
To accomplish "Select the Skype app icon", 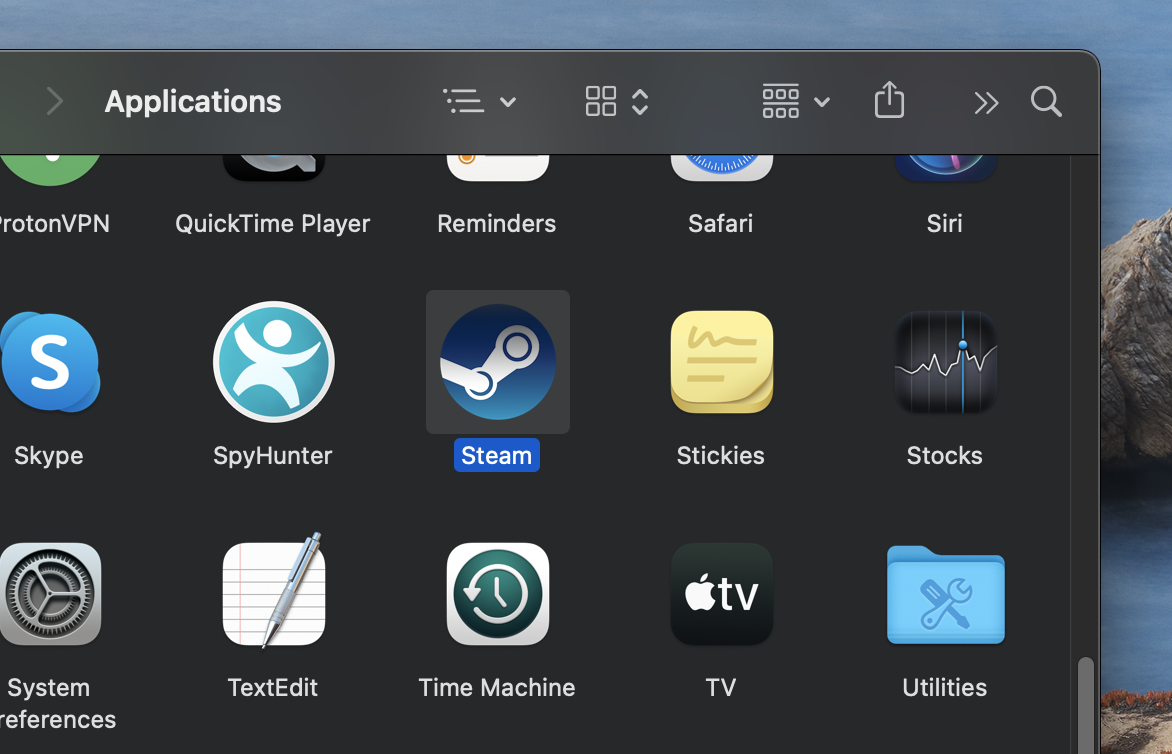I will (50, 362).
